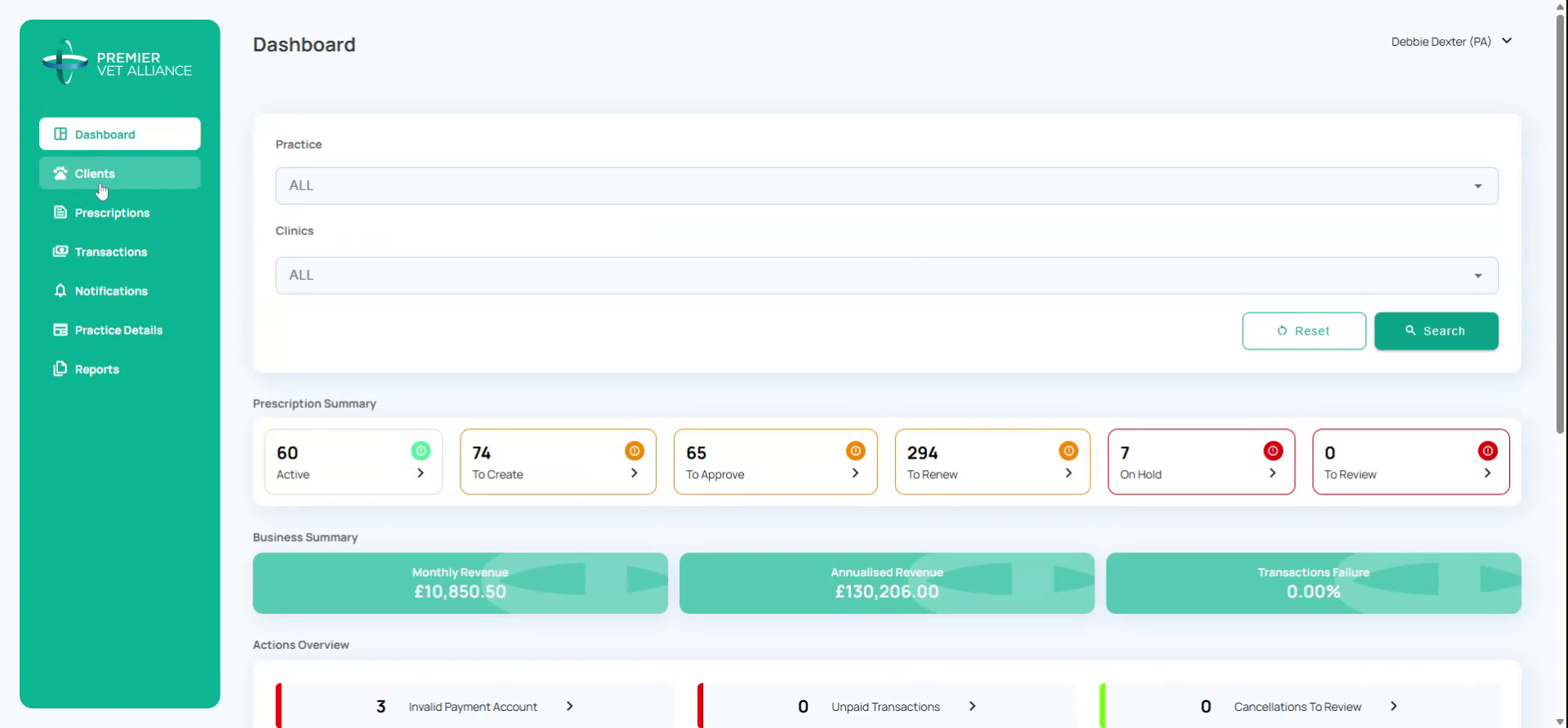Click the chevron on the To Create card
Viewport: 1568px width, 728px height.
point(635,473)
